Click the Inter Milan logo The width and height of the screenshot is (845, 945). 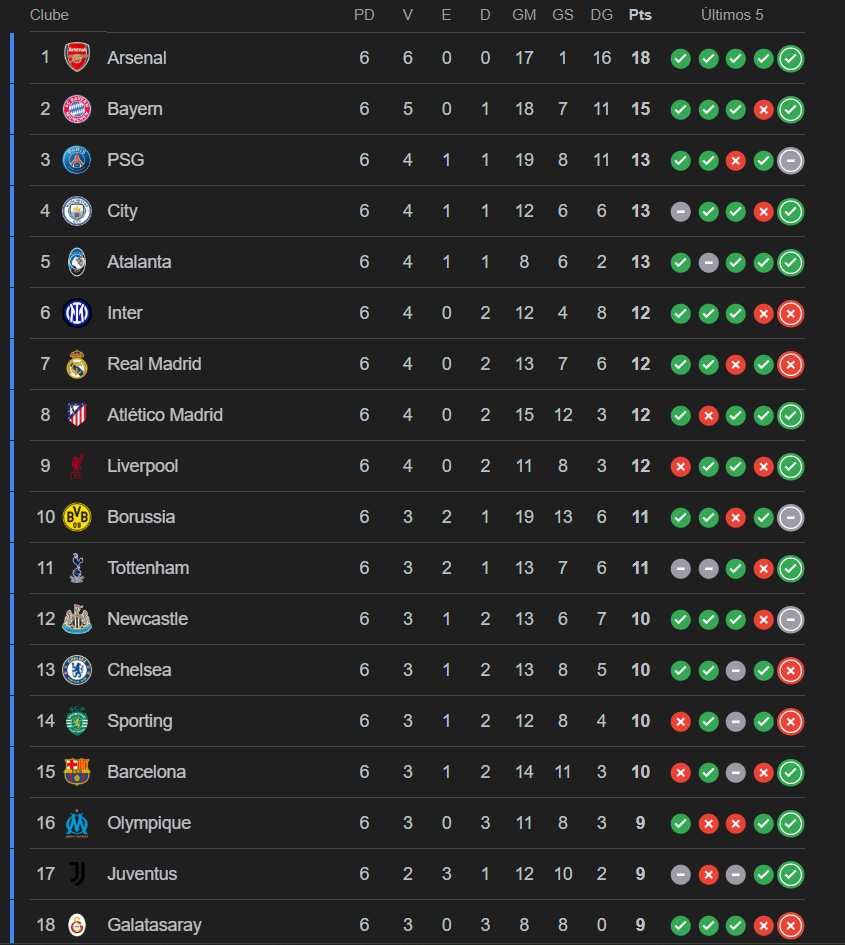click(x=77, y=313)
